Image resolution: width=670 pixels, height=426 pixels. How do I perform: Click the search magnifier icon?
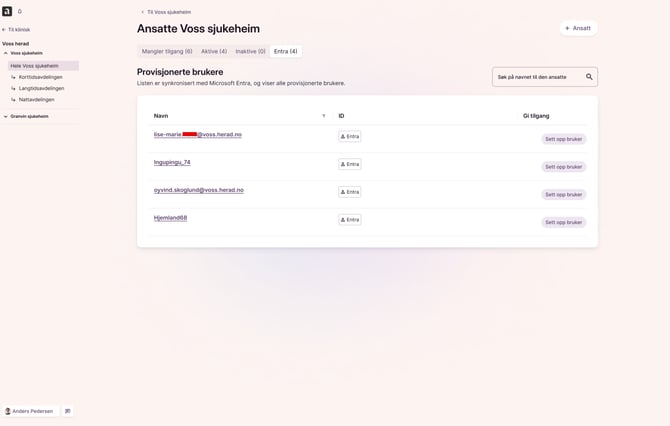pos(589,77)
